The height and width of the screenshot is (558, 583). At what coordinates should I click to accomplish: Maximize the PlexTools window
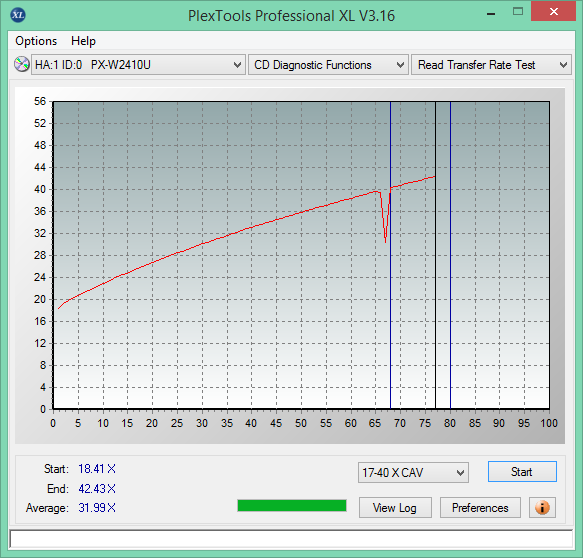(518, 12)
